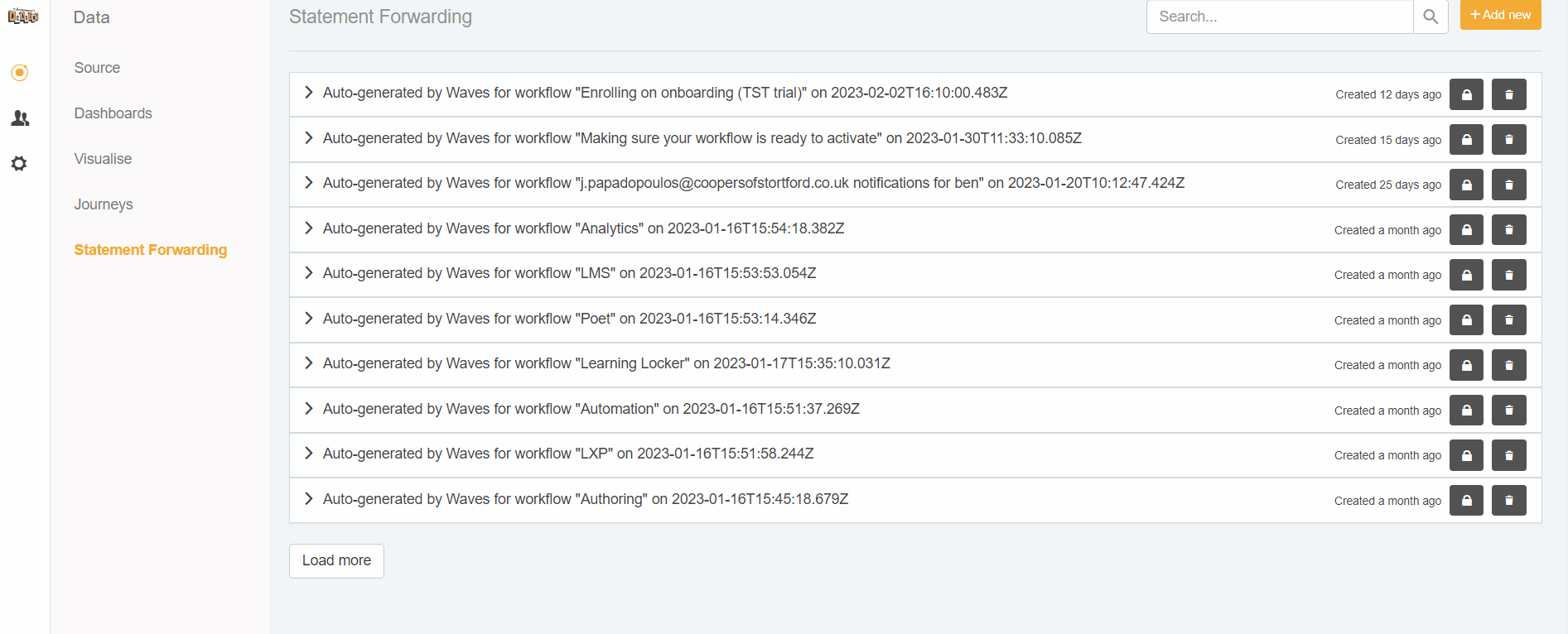Delete the "Analytics" workflow forwarding entry
The width and height of the screenshot is (1568, 634).
[x=1508, y=230]
